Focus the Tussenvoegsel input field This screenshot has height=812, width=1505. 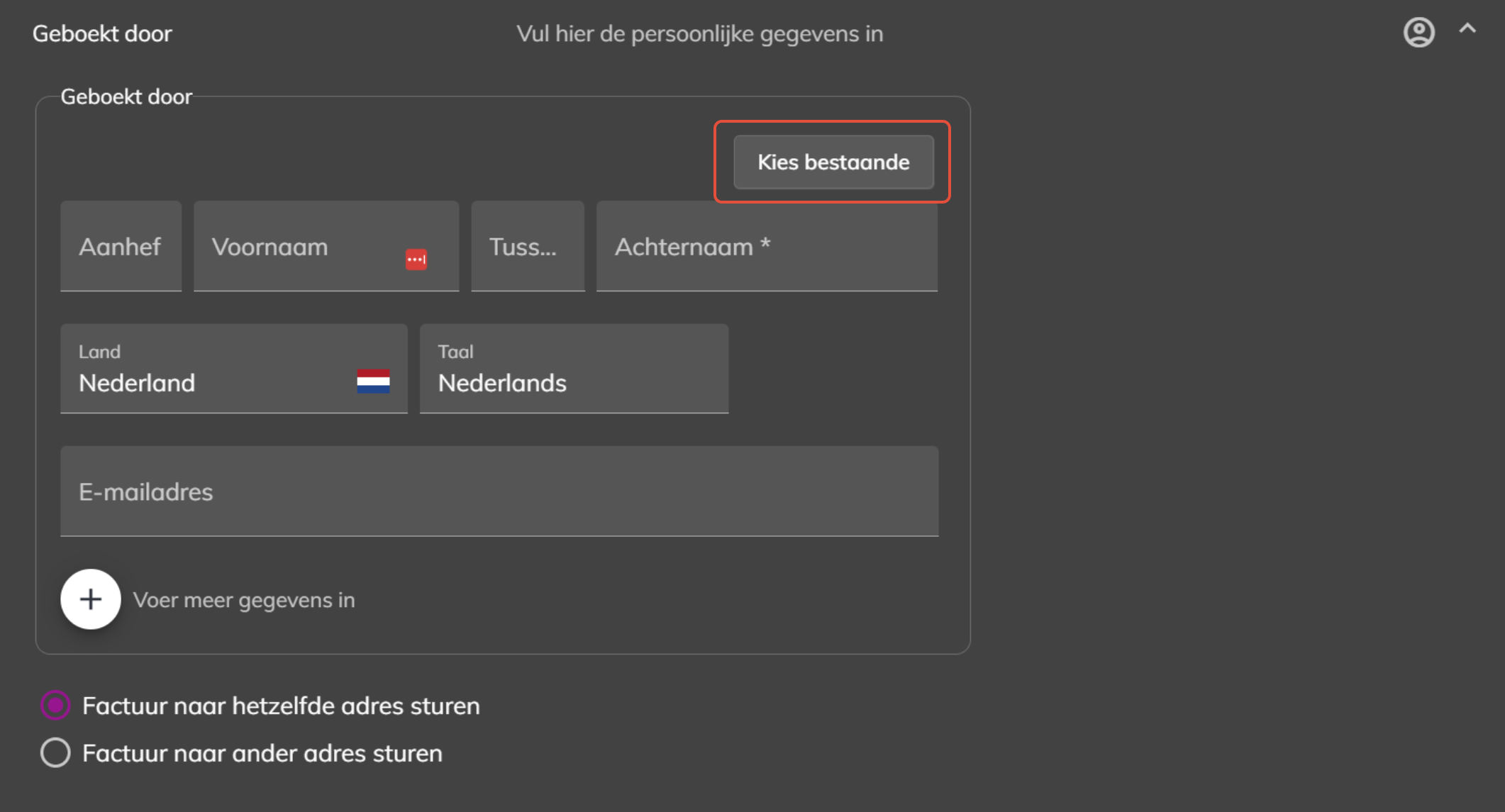click(528, 246)
